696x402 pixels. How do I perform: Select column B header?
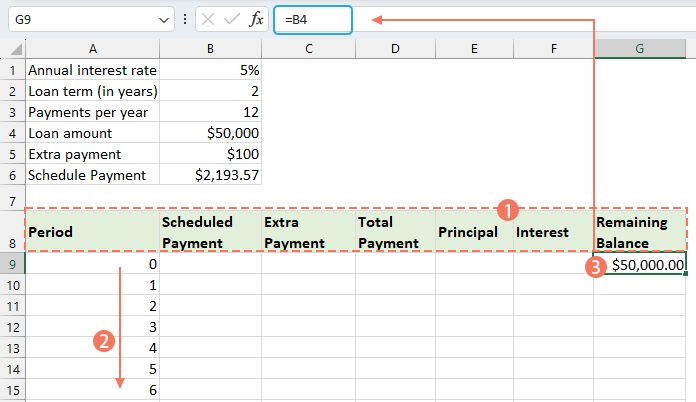tap(210, 49)
